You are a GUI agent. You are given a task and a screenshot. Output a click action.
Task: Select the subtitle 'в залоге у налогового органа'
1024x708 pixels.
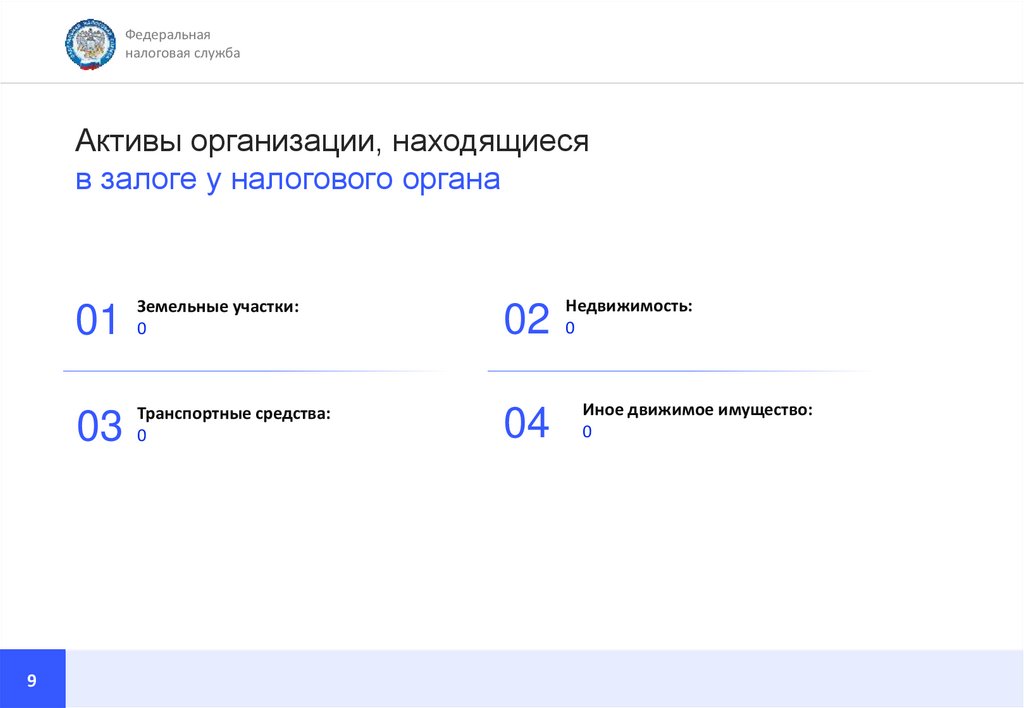[287, 178]
